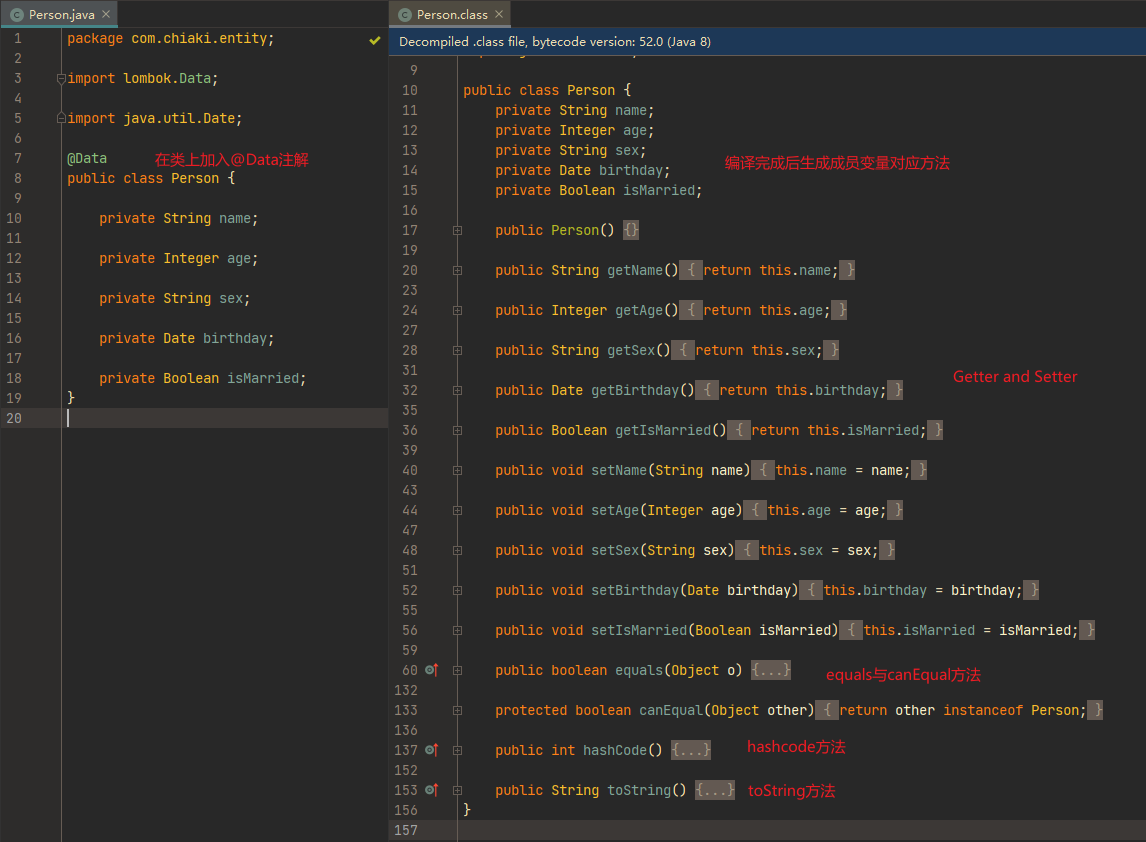The height and width of the screenshot is (842, 1146).
Task: Click the fold marker beside setIsMarried method
Action: (457, 630)
